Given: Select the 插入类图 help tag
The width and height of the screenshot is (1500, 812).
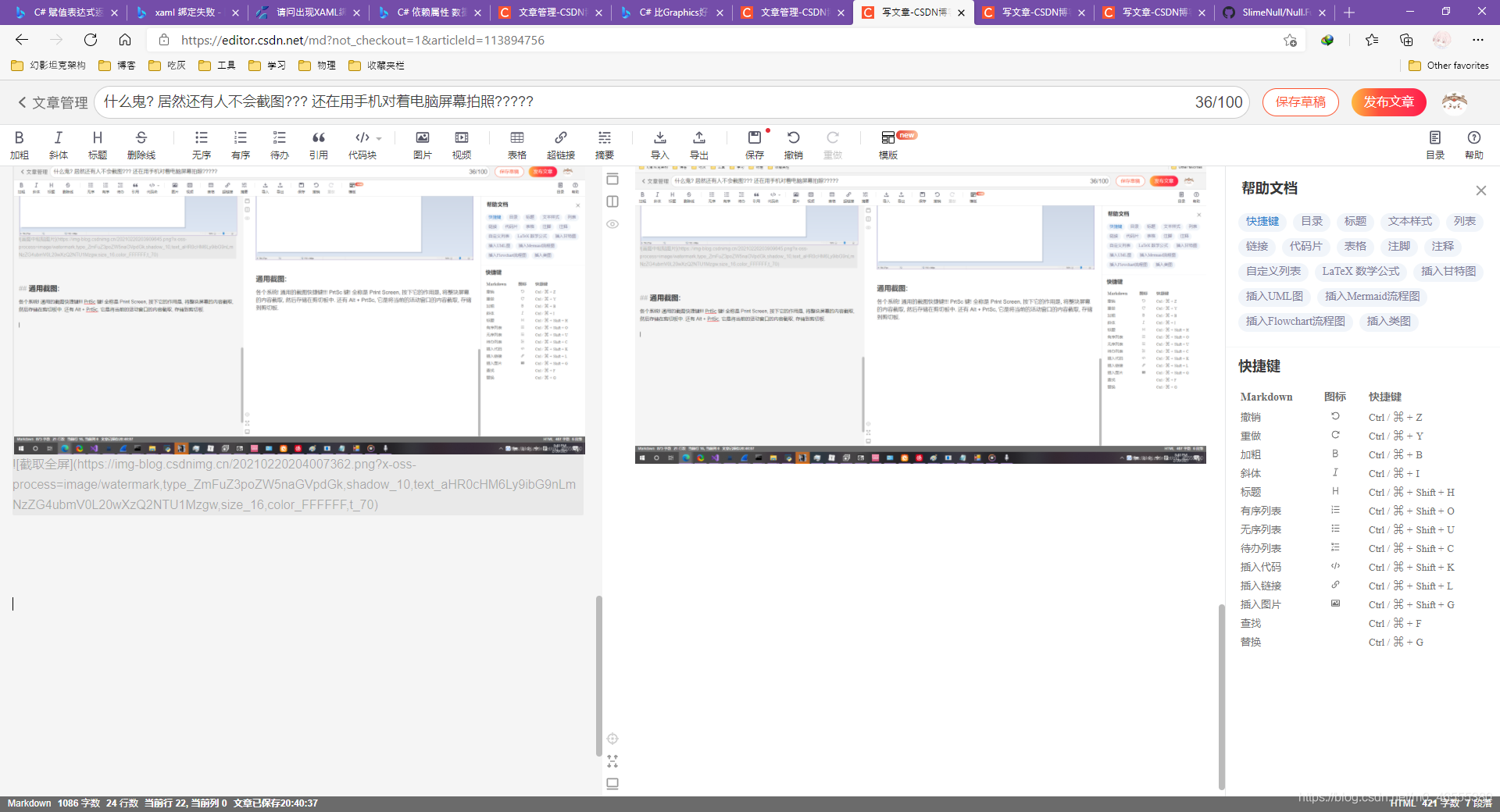Looking at the screenshot, I should 1389,322.
